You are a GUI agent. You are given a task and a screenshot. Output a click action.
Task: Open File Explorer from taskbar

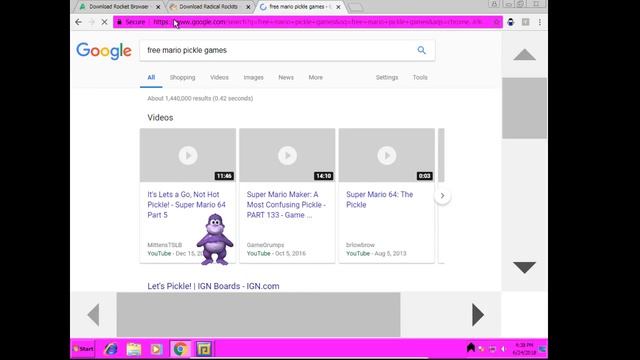tap(133, 349)
